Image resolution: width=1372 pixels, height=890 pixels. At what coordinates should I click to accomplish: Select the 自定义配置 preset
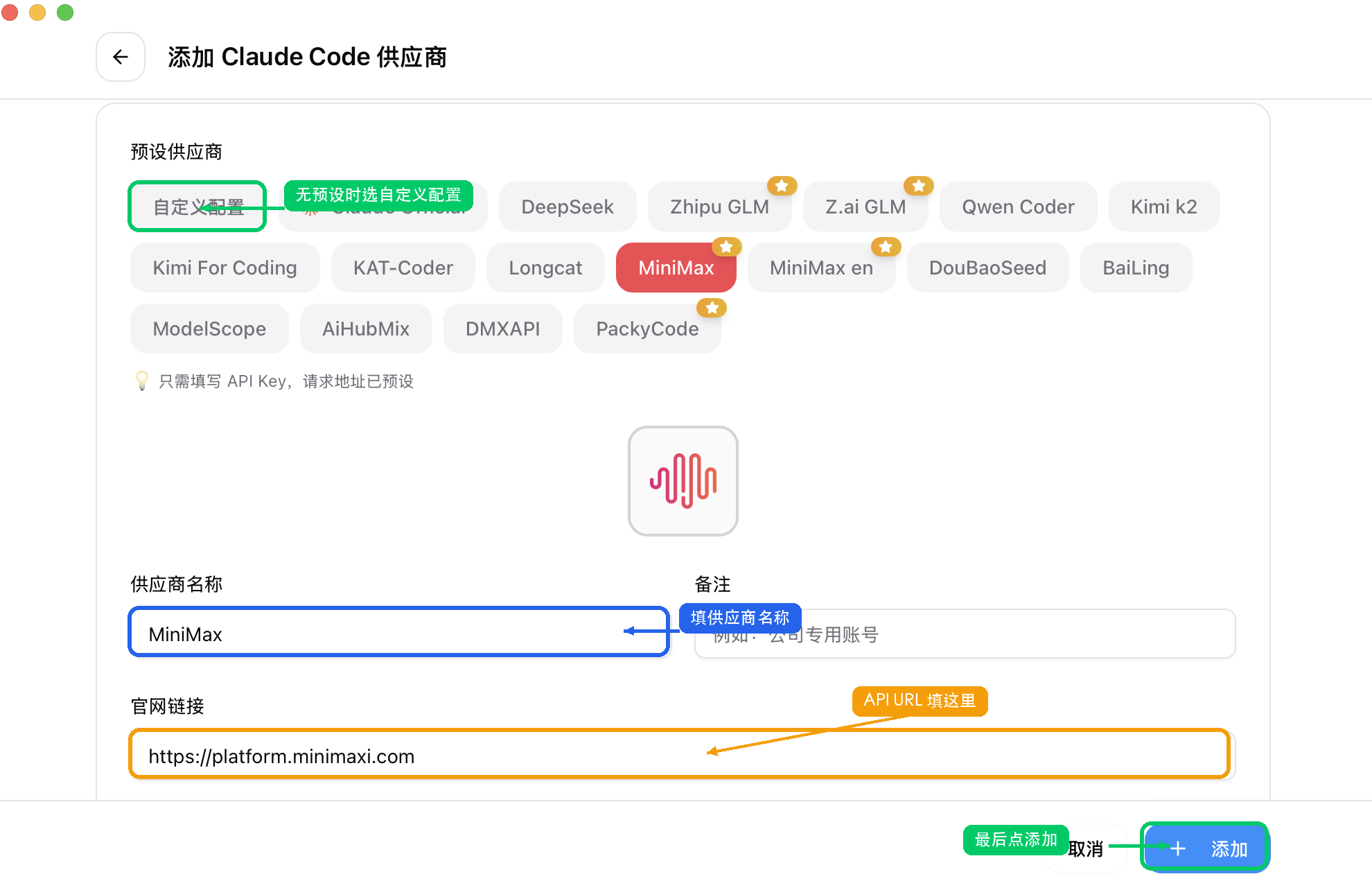coord(198,207)
